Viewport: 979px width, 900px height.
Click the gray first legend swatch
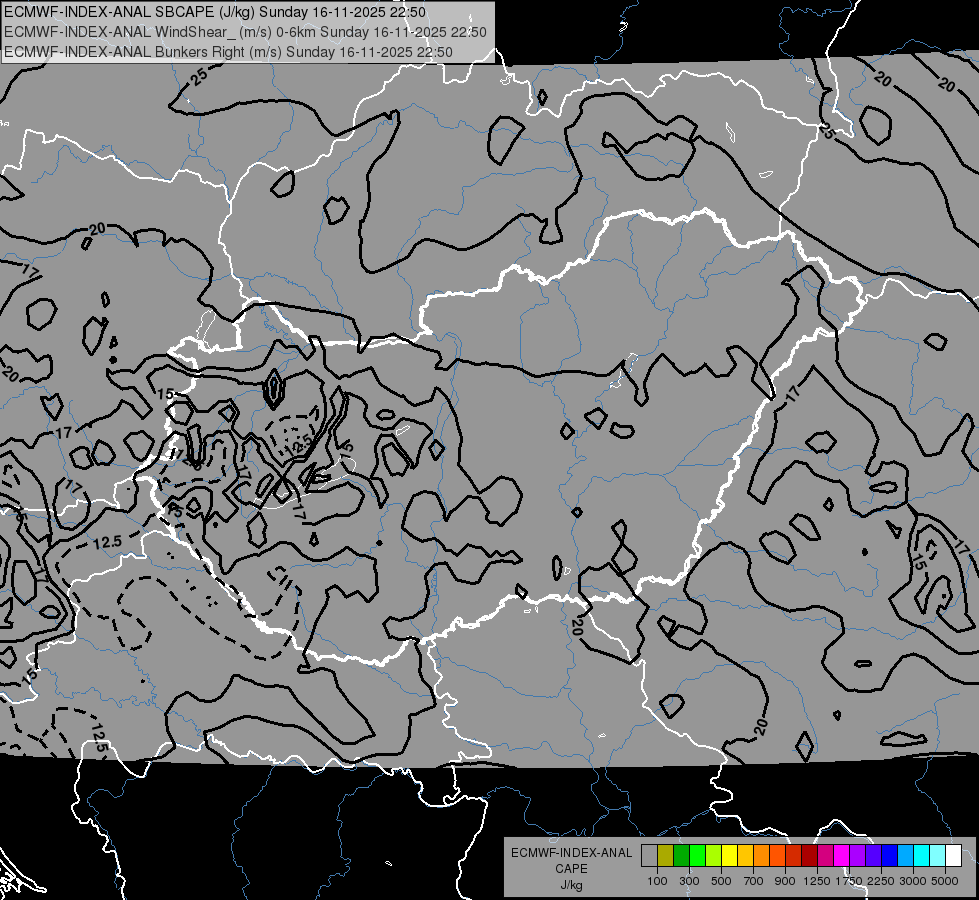649,855
